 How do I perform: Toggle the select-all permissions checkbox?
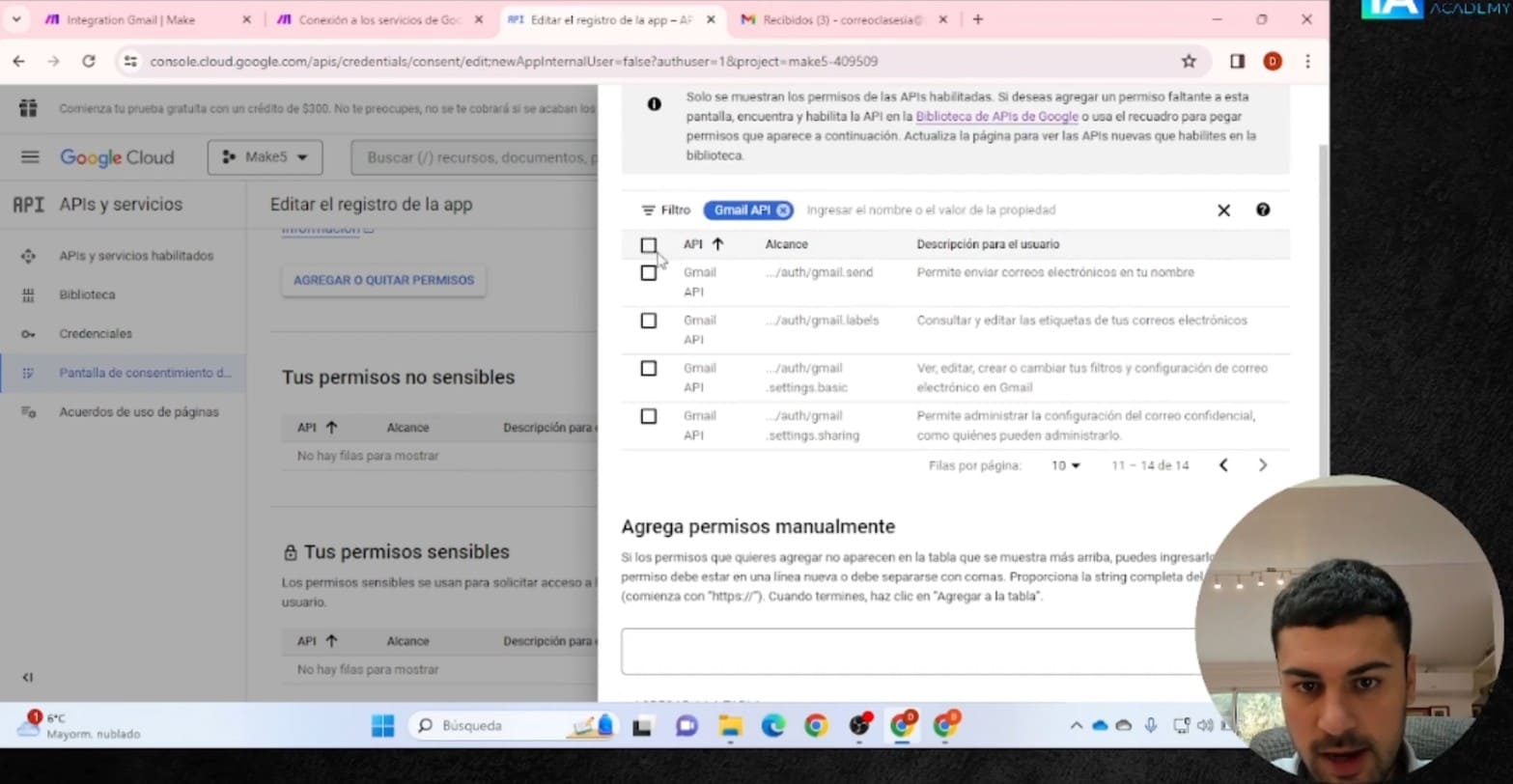(649, 245)
